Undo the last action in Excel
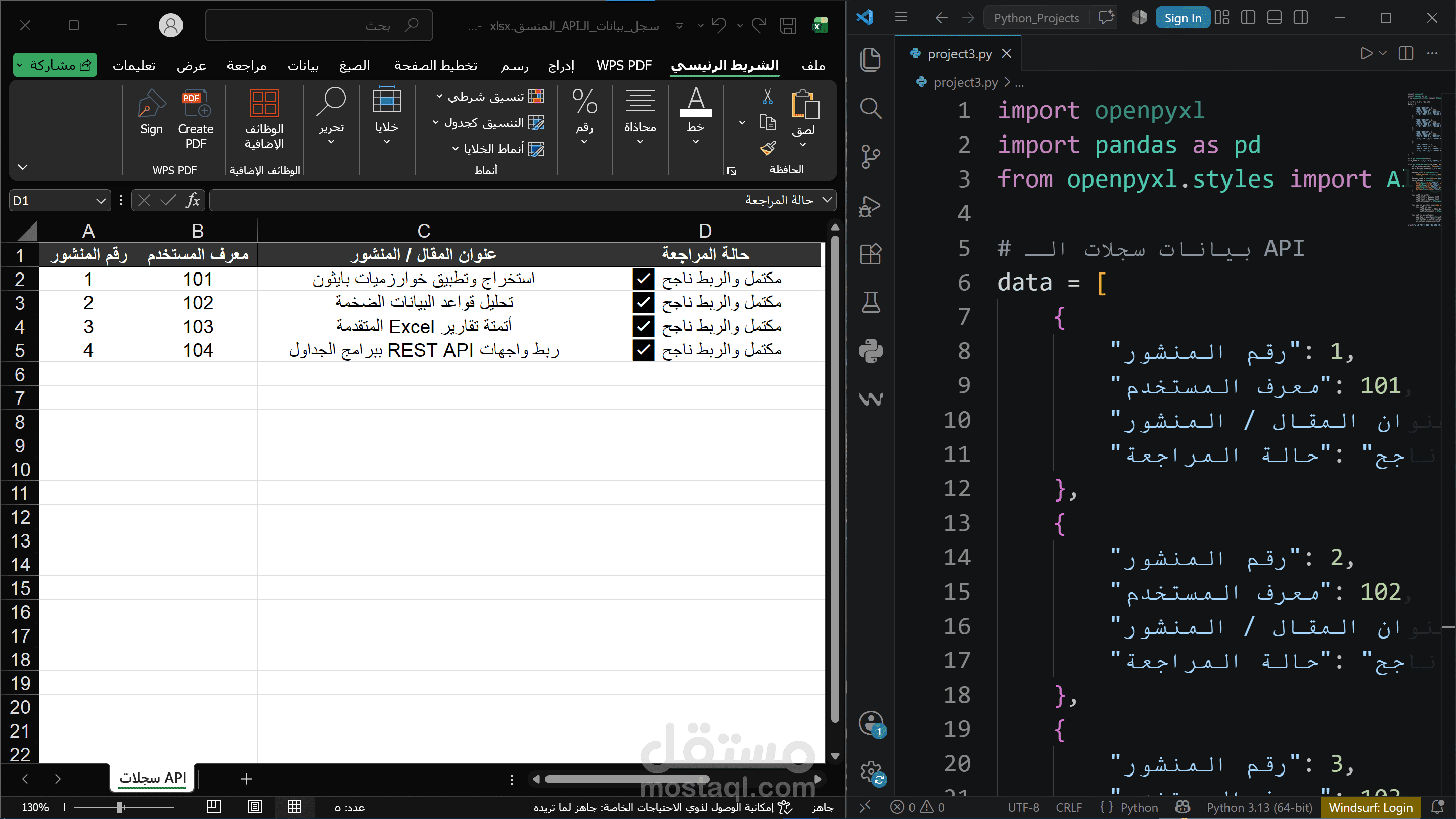The image size is (1456, 819). click(719, 25)
